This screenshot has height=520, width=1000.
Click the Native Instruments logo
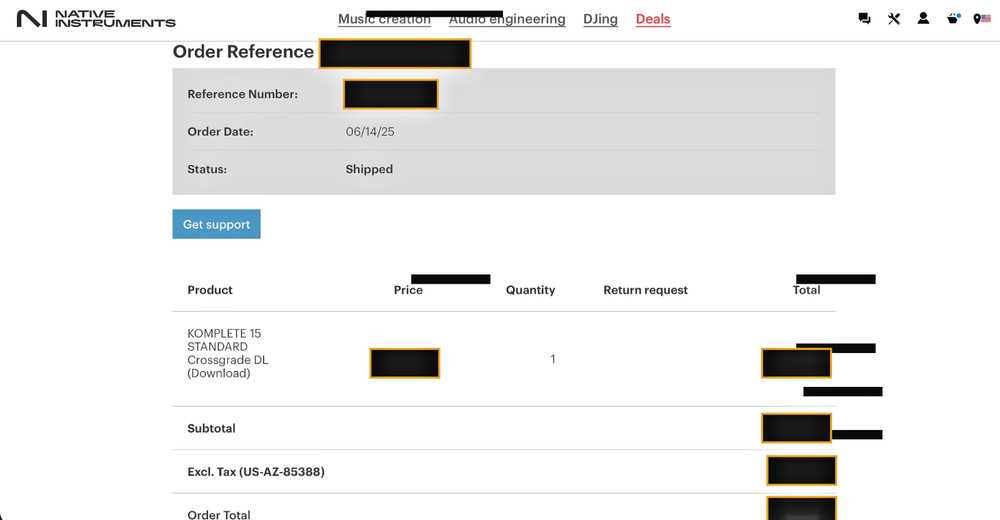click(96, 19)
